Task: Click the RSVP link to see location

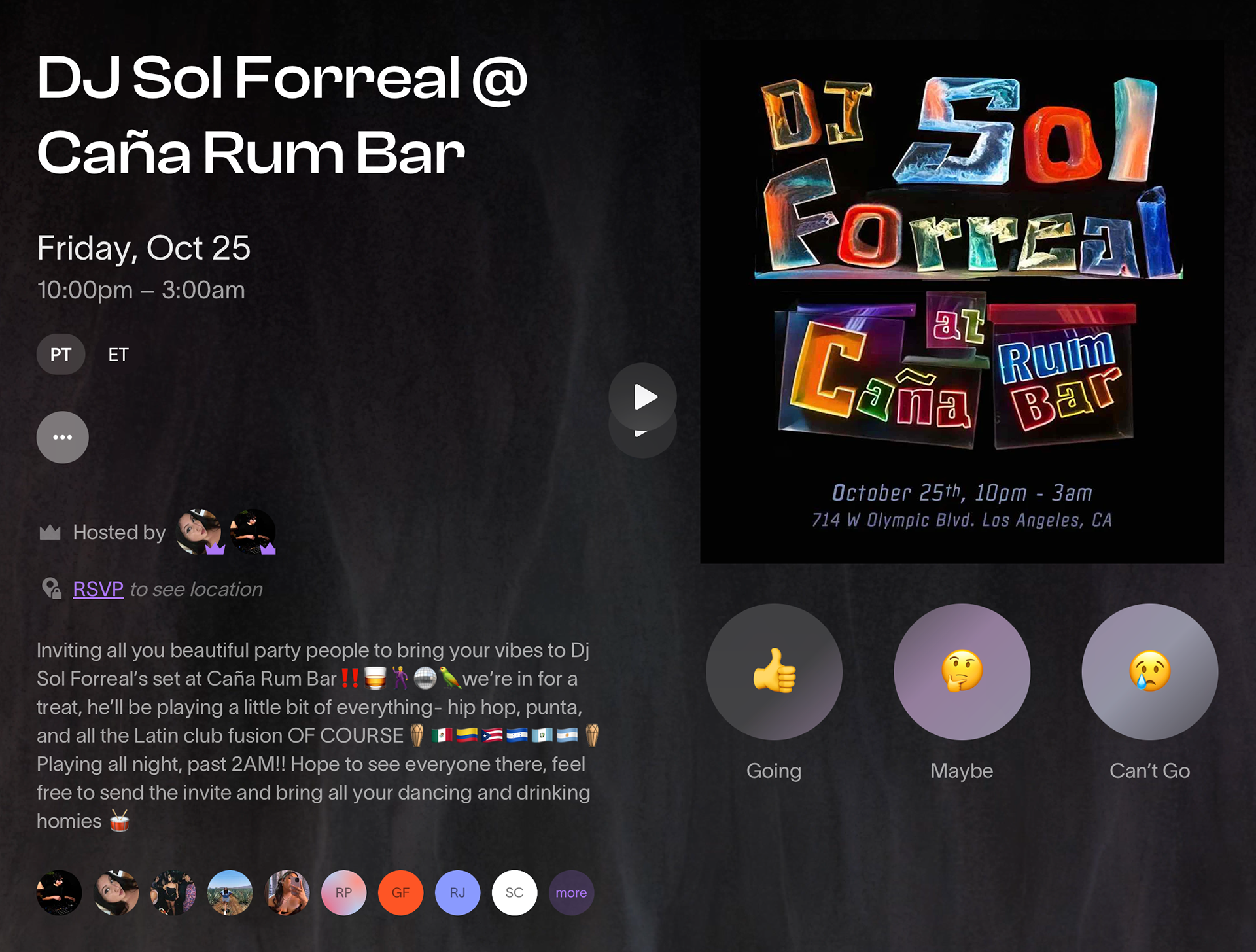Action: [x=98, y=589]
